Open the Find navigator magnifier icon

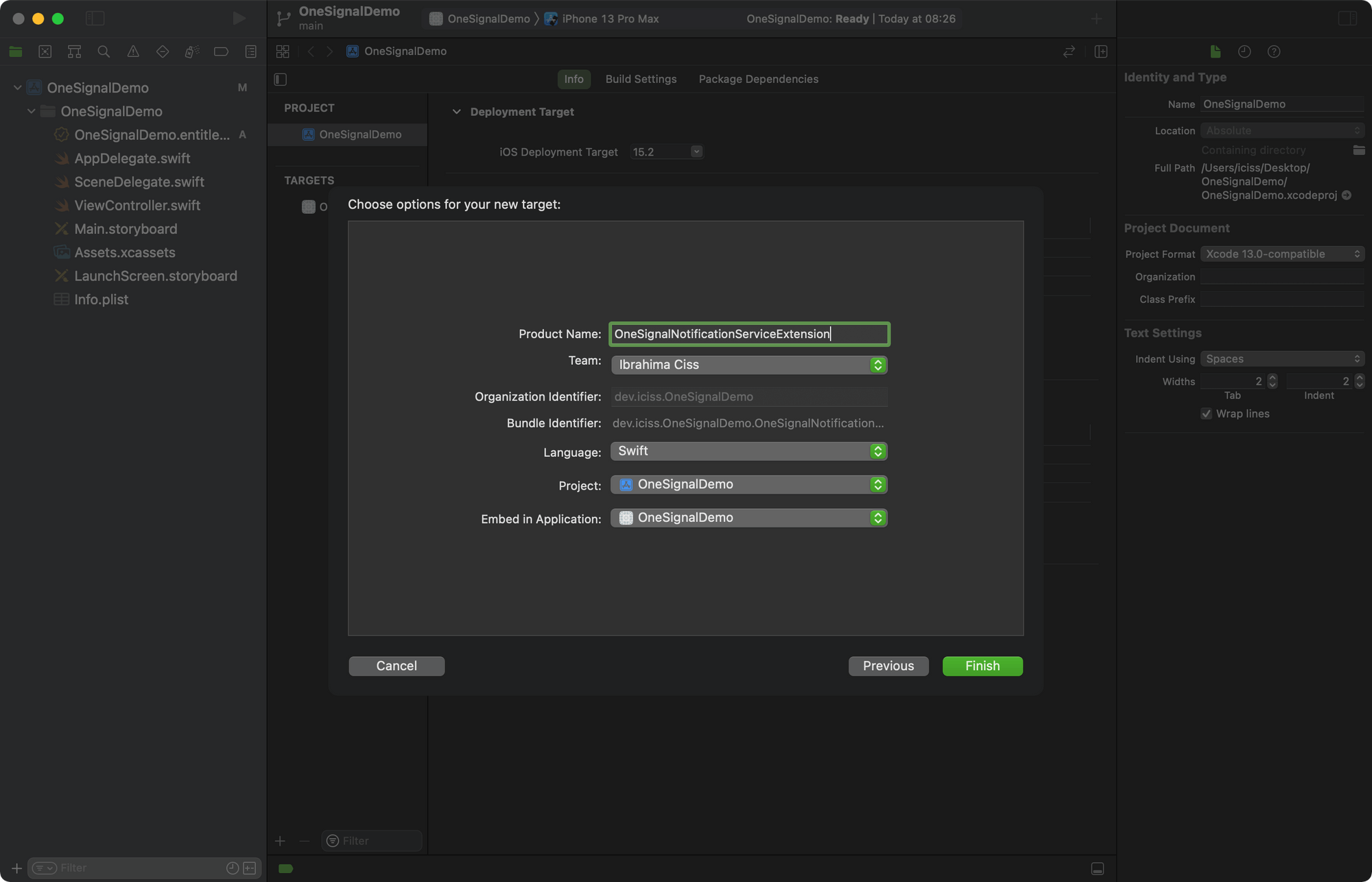[x=104, y=51]
